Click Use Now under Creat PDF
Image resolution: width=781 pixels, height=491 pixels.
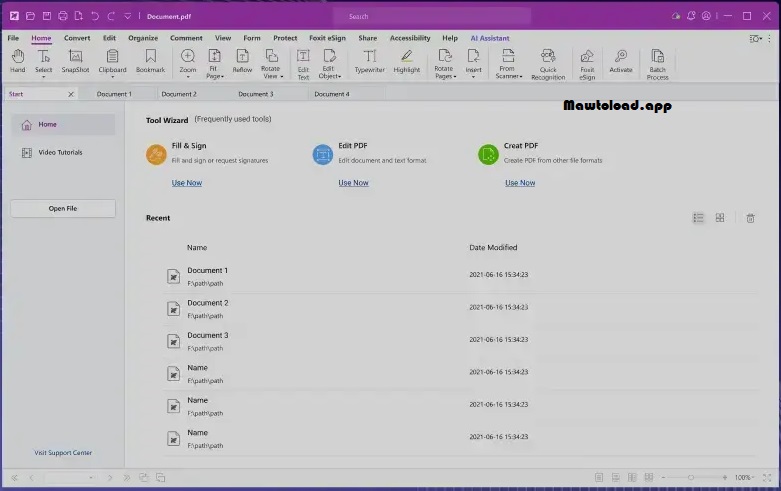(520, 183)
